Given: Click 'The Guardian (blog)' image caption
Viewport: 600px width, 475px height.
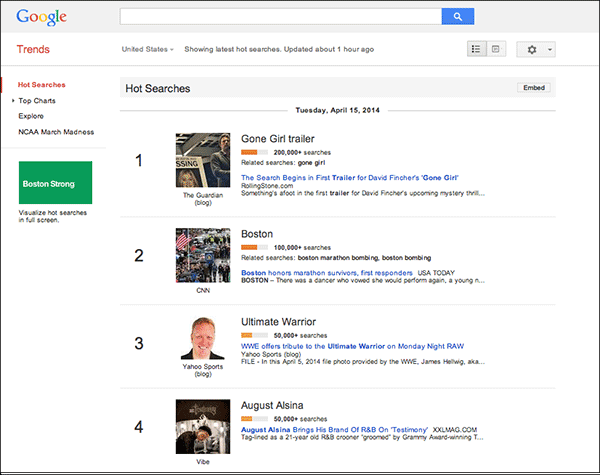Looking at the screenshot, I should point(203,199).
